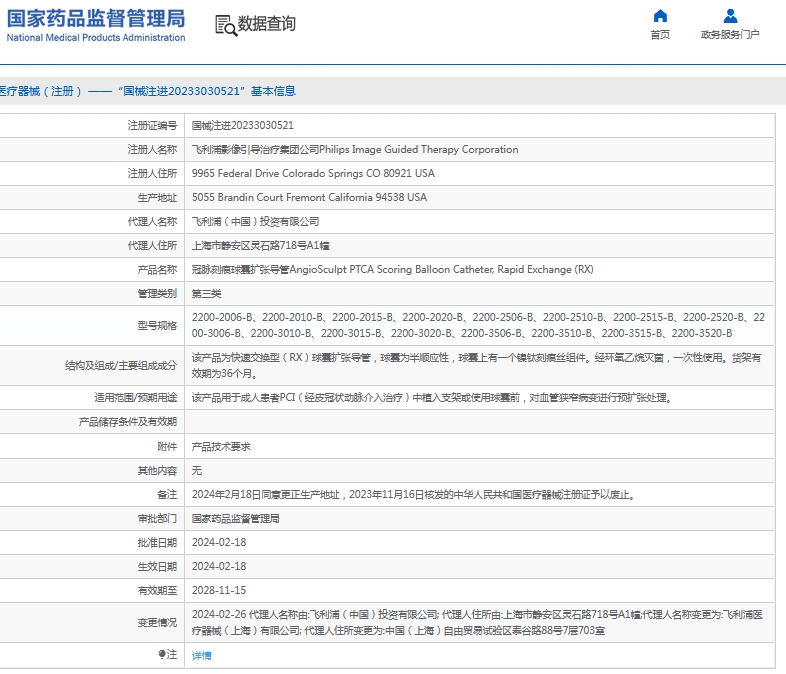
Task: Click structure description beginning 该产品为快速交换型
Action: (x=476, y=365)
